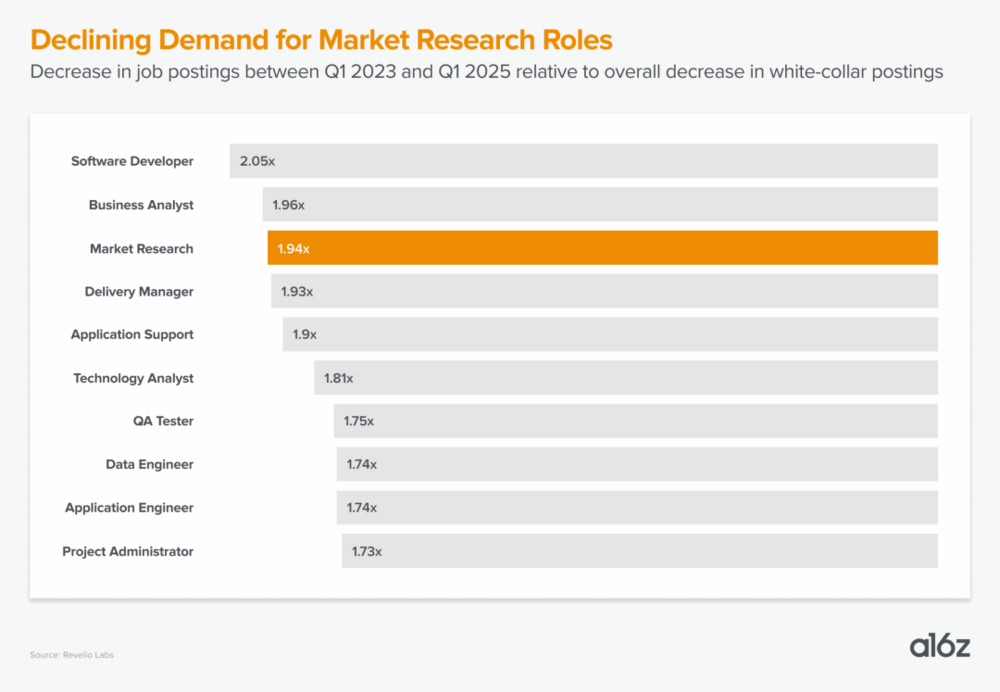The height and width of the screenshot is (692, 1000).
Task: Select the Delivery Manager bar
Action: [x=604, y=291]
